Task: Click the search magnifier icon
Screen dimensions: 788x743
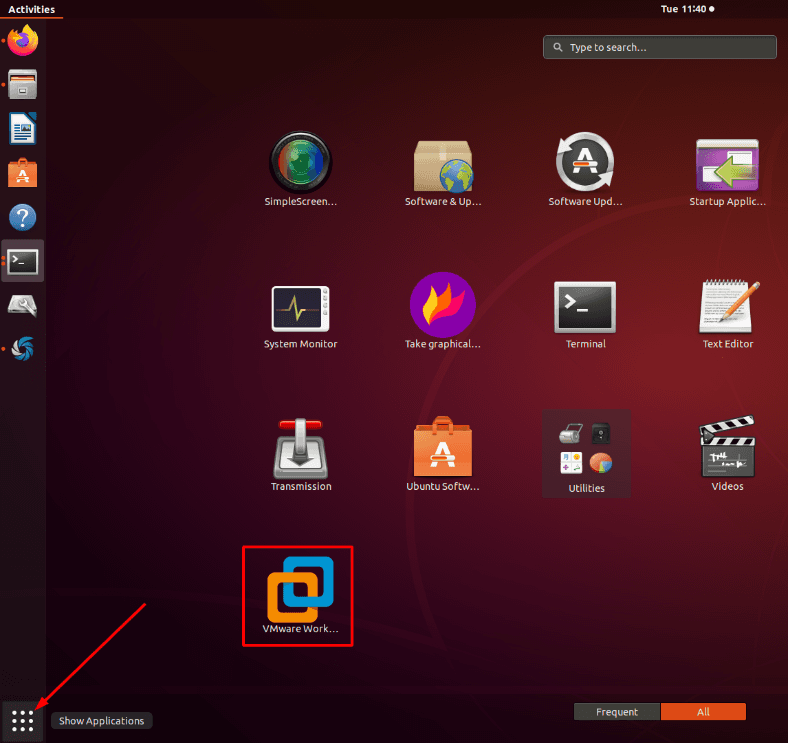Action: [x=557, y=47]
